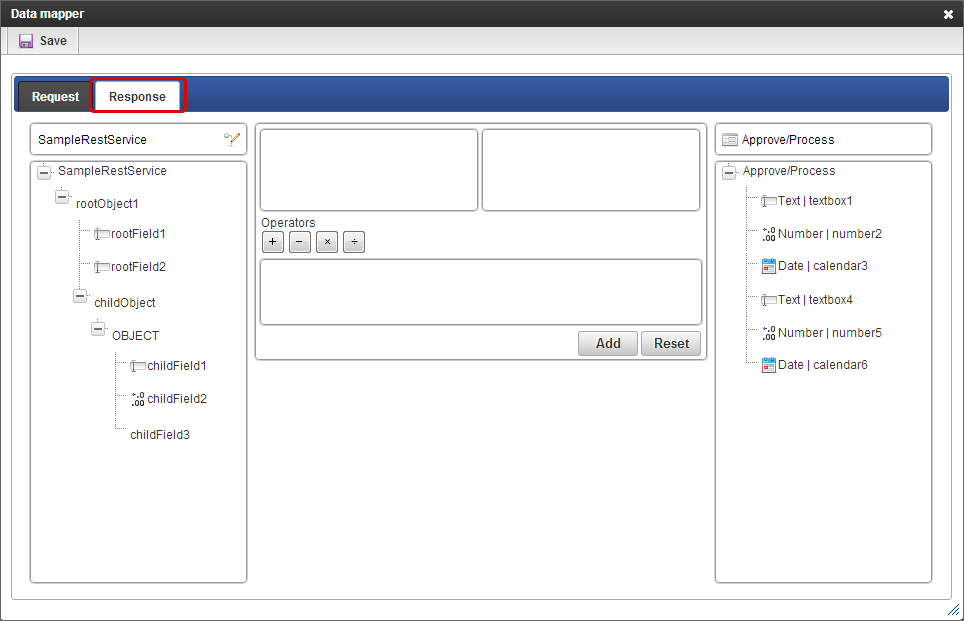964x621 pixels.
Task: Click the multiply operator button
Action: [327, 242]
